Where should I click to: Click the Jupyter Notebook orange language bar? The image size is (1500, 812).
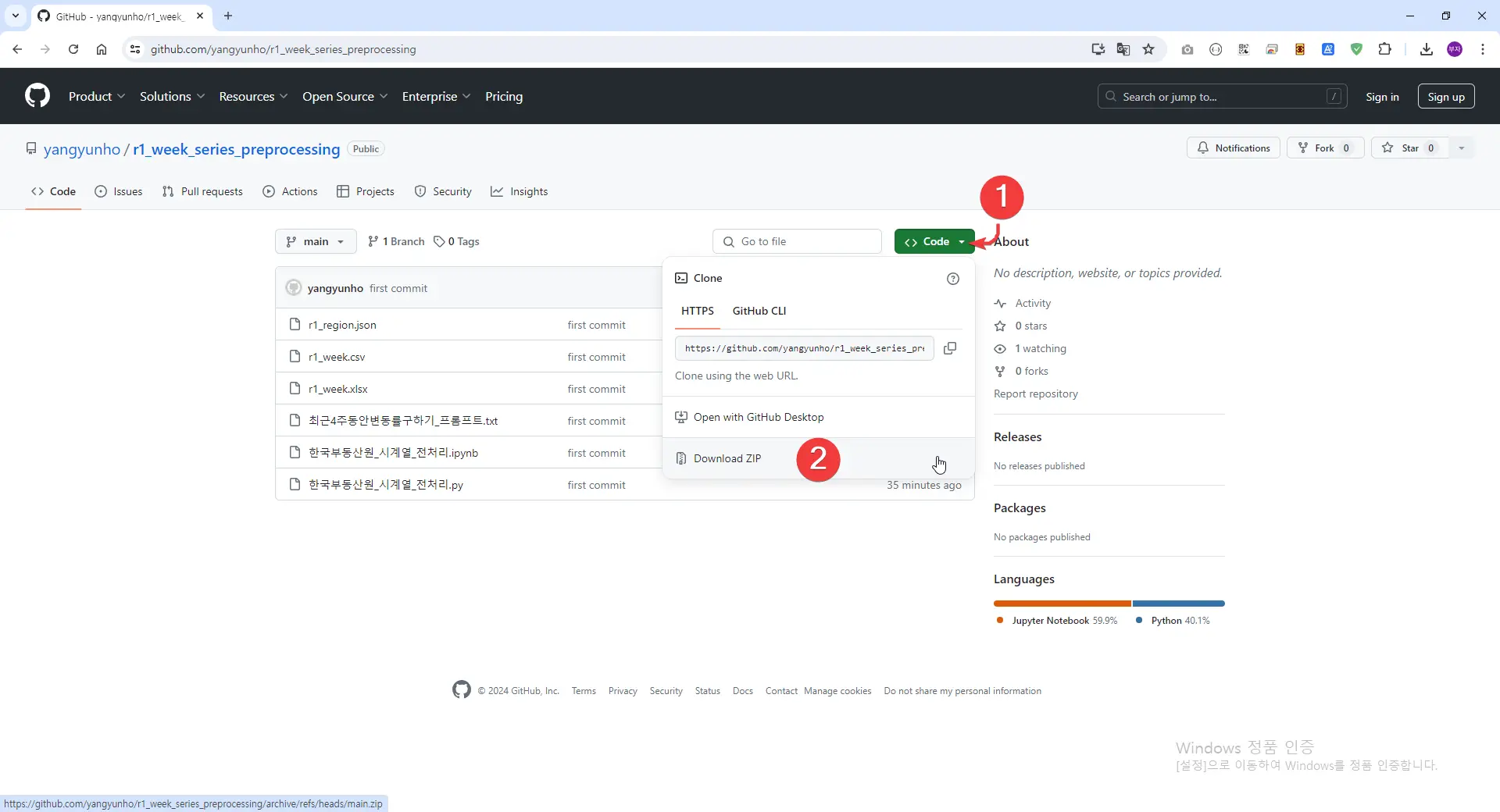(x=1062, y=604)
